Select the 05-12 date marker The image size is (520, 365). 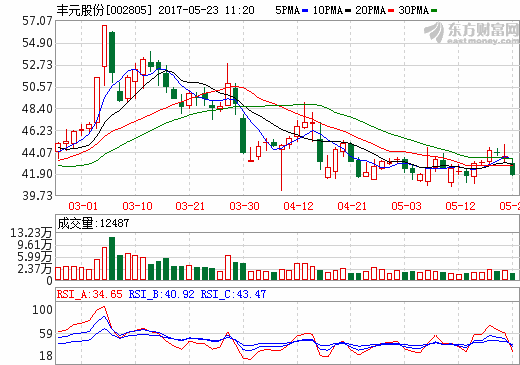460,206
